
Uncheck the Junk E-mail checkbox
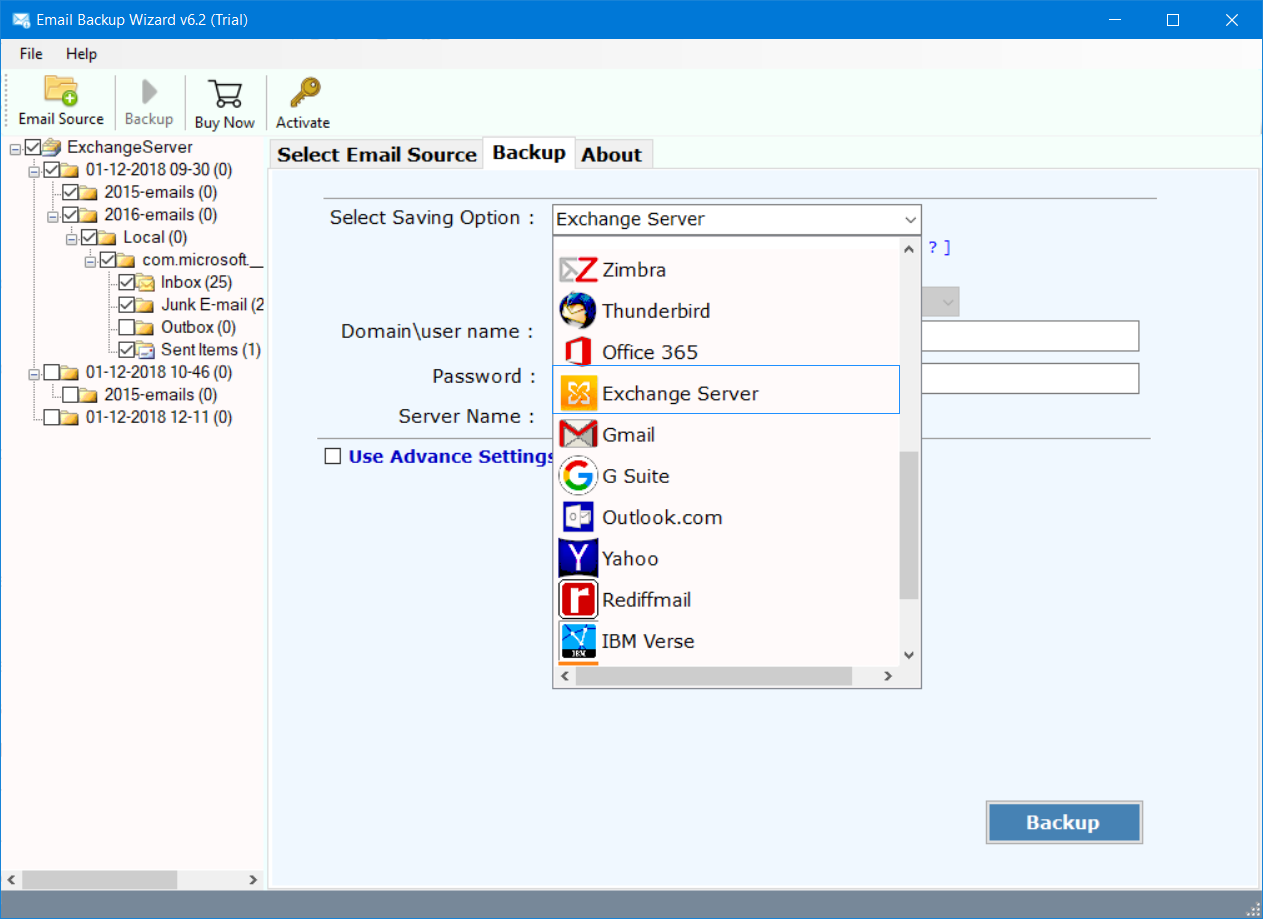tap(127, 305)
